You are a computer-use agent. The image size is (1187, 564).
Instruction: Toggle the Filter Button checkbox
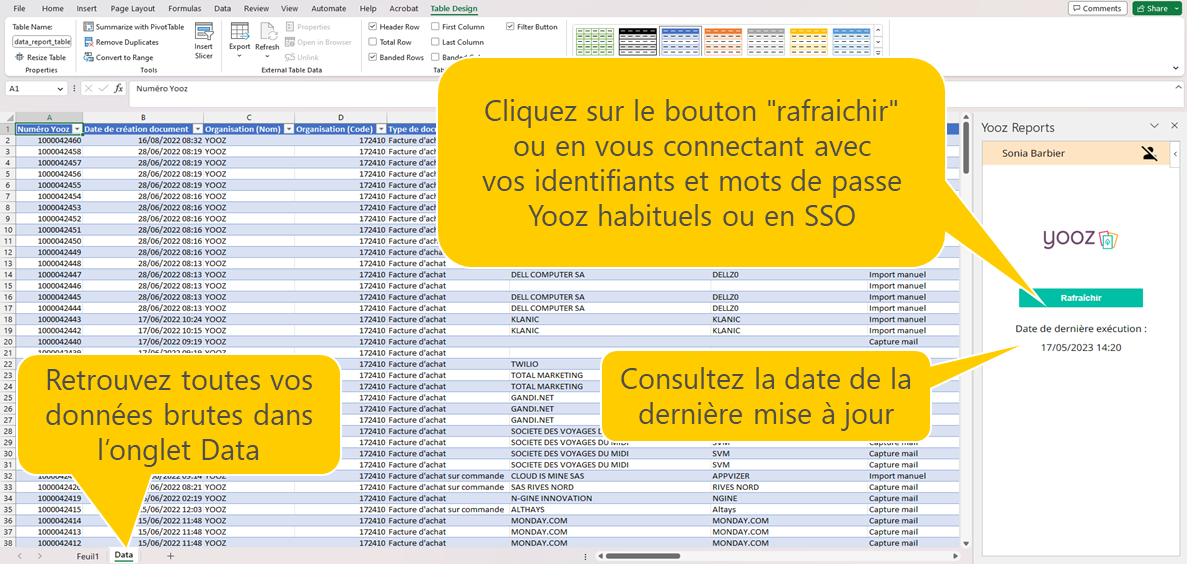click(510, 26)
